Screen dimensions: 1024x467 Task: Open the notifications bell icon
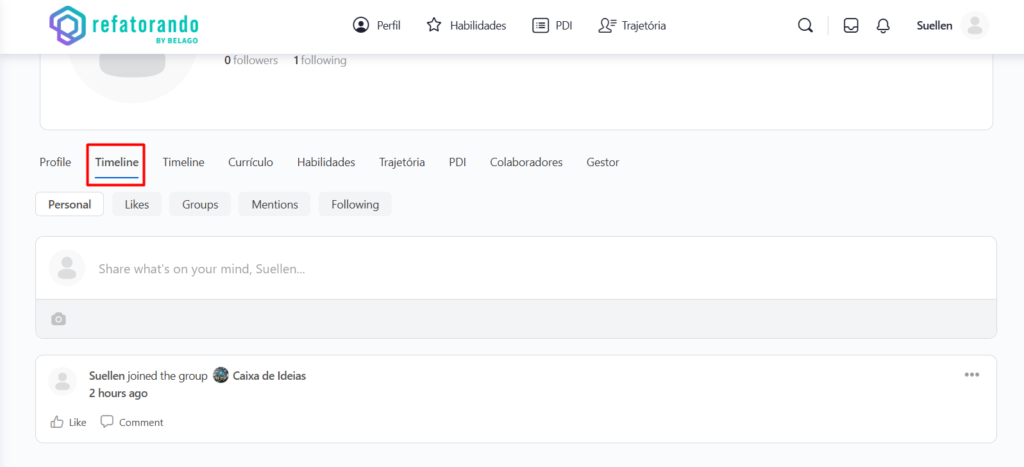coord(883,26)
